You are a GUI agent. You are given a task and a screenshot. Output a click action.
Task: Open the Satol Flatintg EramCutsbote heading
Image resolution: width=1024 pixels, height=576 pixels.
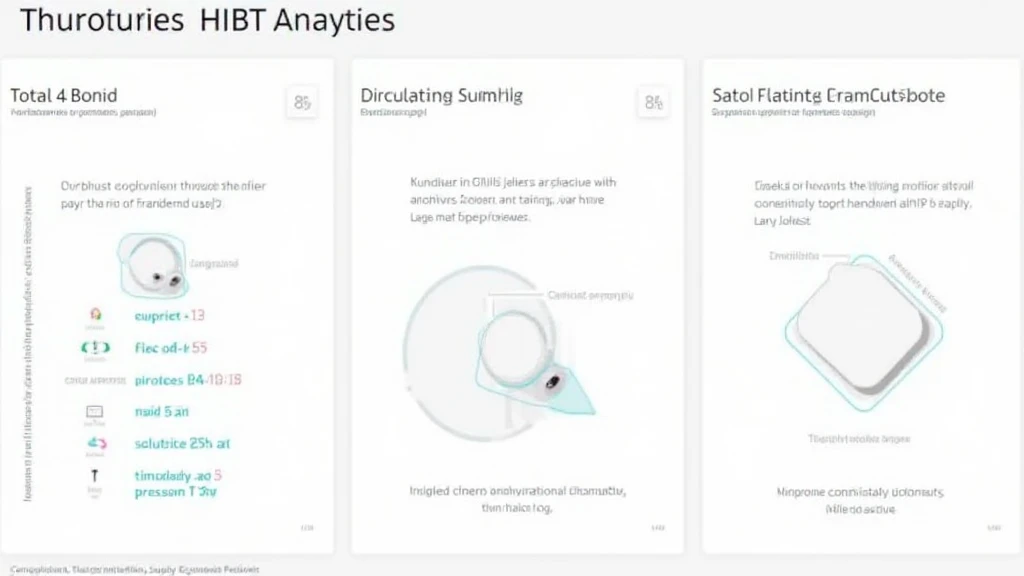coord(828,96)
